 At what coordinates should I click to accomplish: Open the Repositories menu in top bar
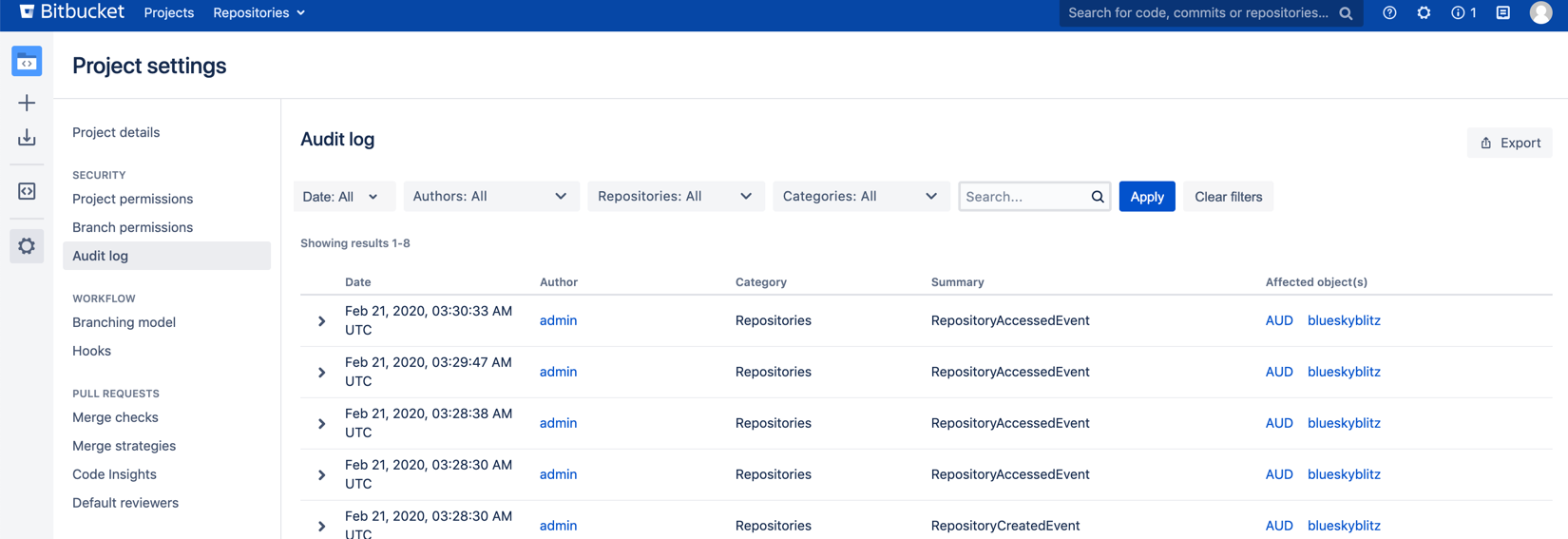(x=258, y=13)
